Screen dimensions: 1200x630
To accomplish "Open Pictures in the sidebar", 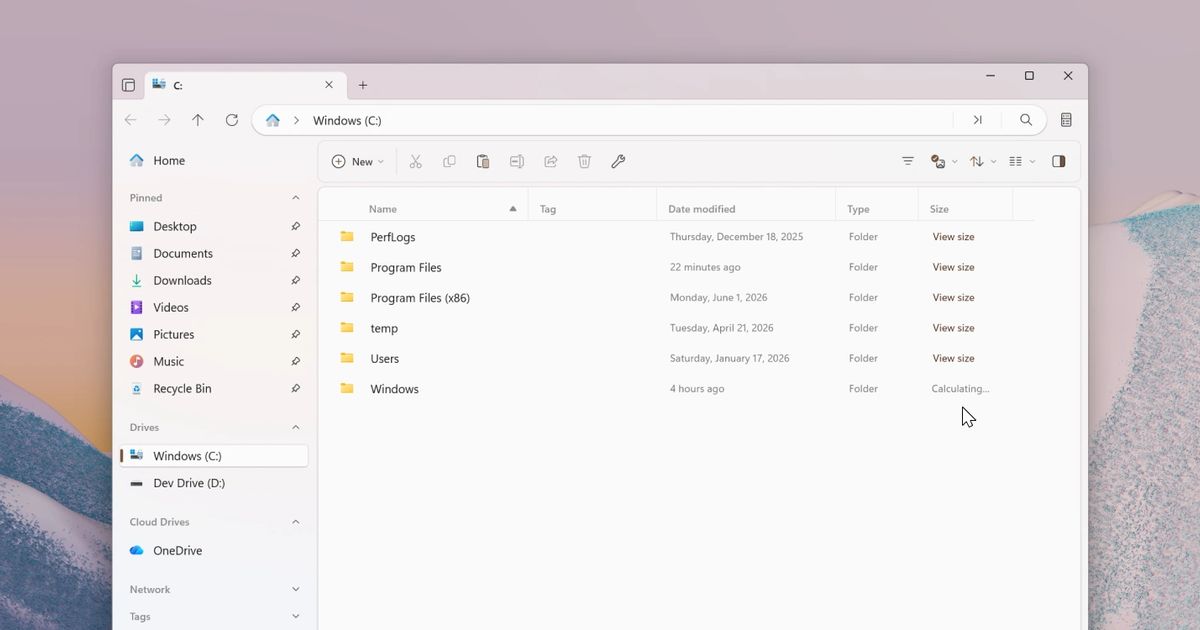I will (214, 334).
